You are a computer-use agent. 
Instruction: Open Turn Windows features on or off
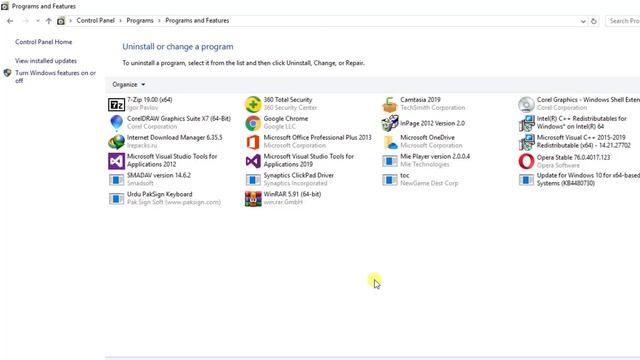click(56, 77)
